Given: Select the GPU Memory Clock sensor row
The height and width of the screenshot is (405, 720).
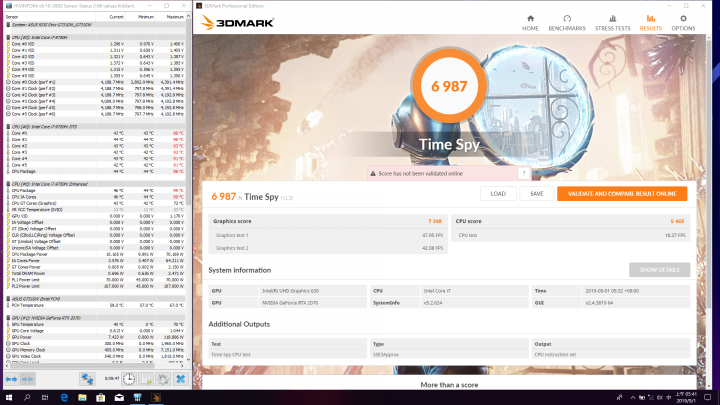Looking at the screenshot, I should tap(95, 350).
